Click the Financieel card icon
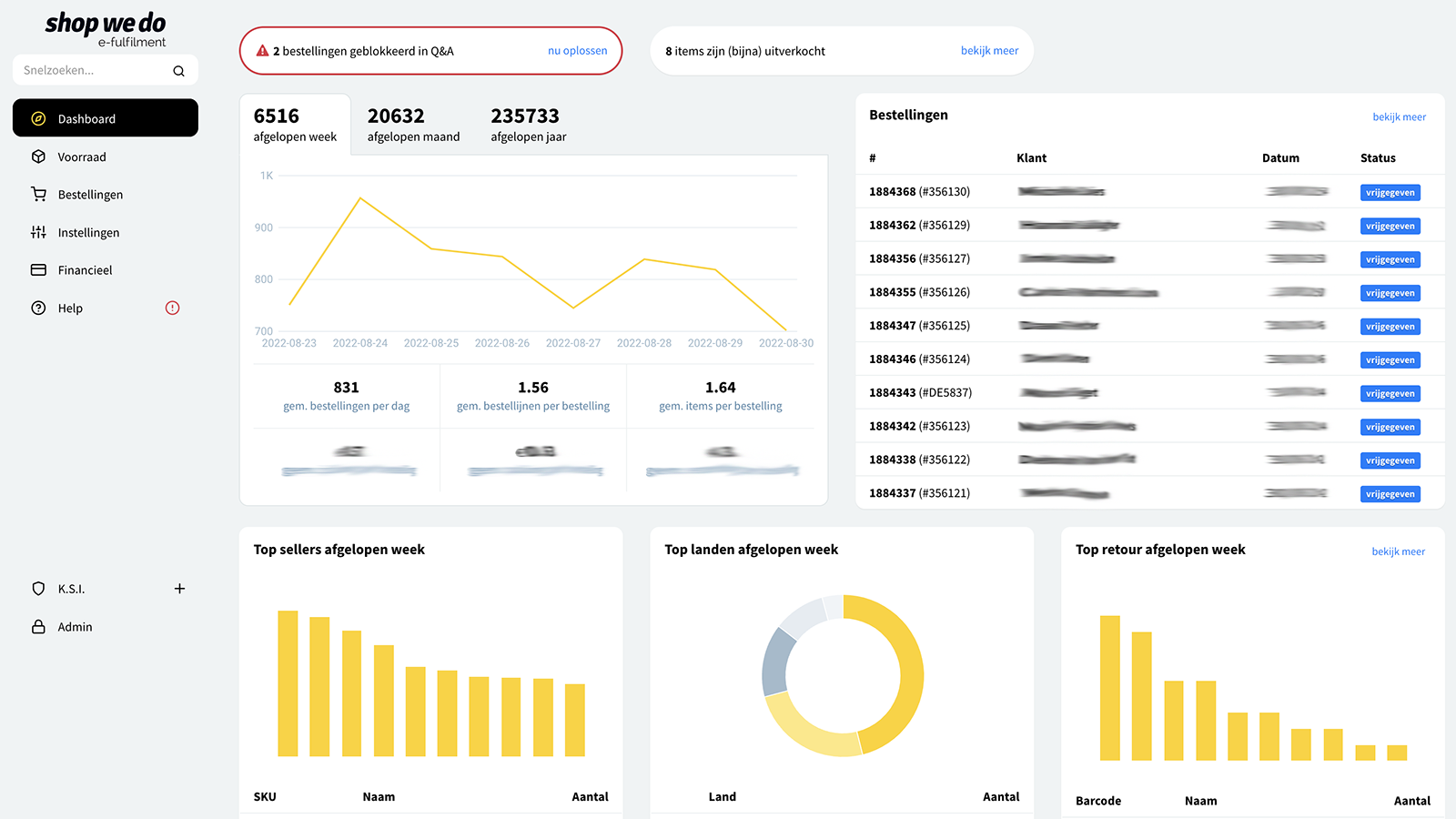Viewport: 1456px width, 819px height. point(38,270)
